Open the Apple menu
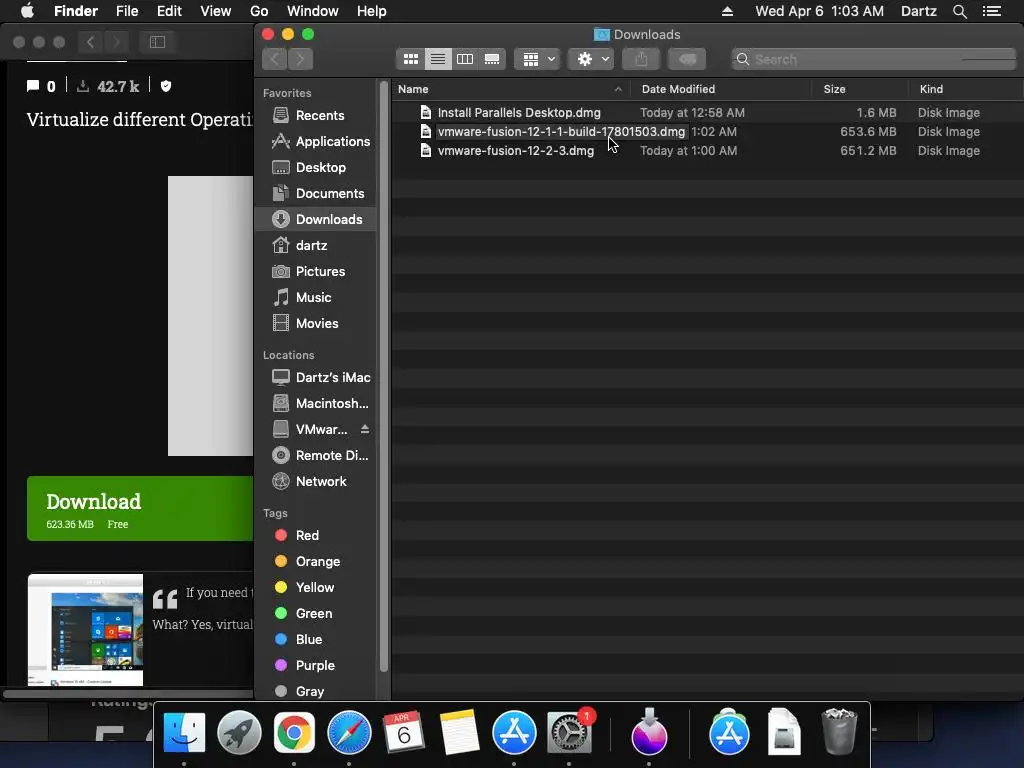The height and width of the screenshot is (768, 1024). pyautogui.click(x=27, y=11)
